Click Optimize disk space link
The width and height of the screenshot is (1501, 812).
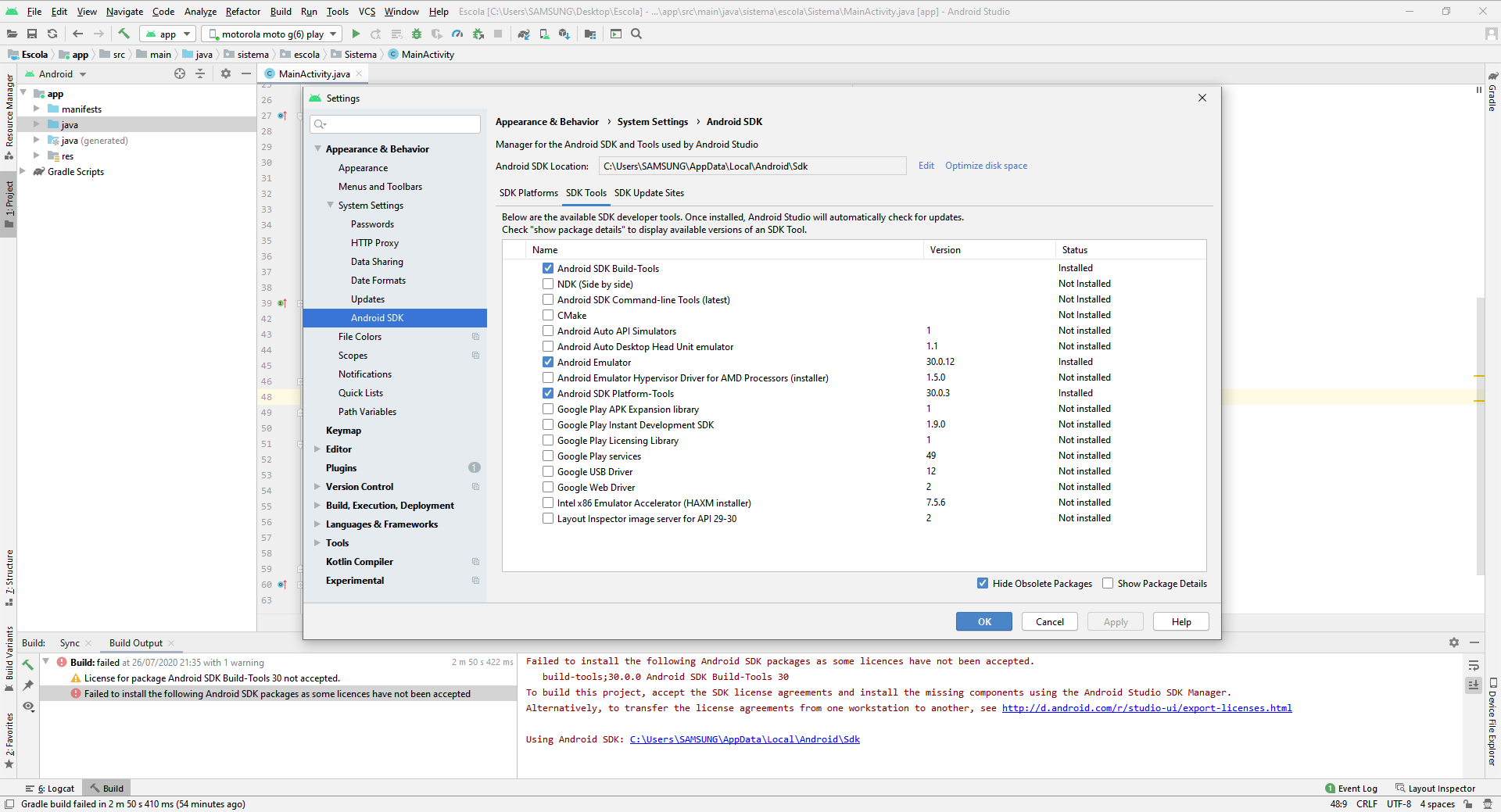[x=986, y=166]
